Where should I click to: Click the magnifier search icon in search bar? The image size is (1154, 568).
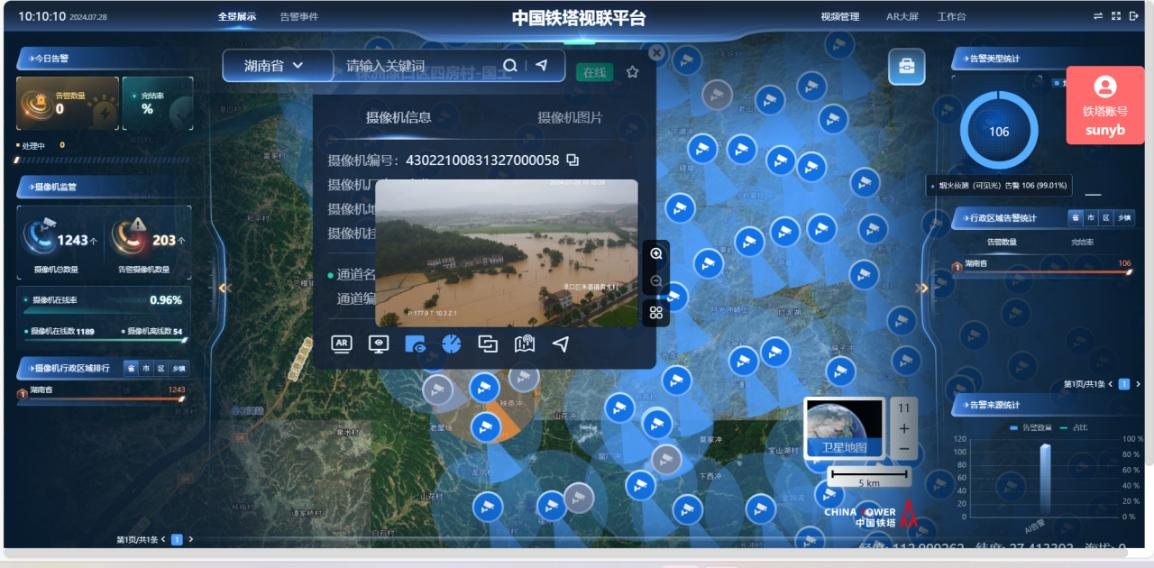point(510,66)
